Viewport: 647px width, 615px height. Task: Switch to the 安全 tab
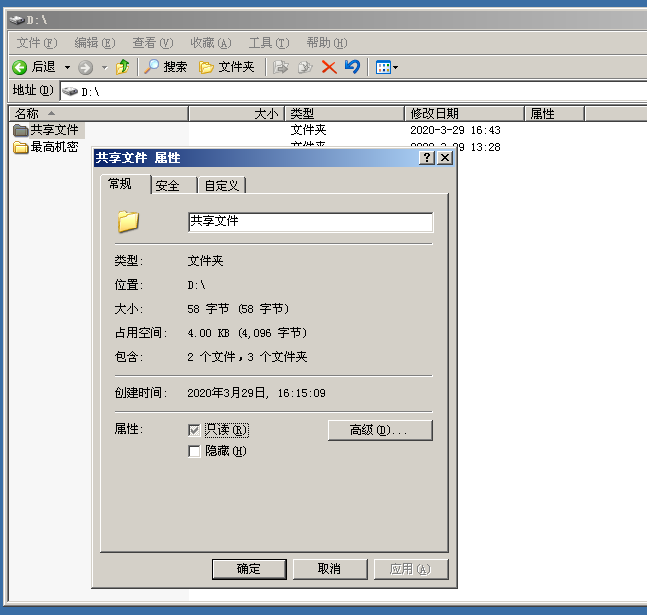[174, 185]
